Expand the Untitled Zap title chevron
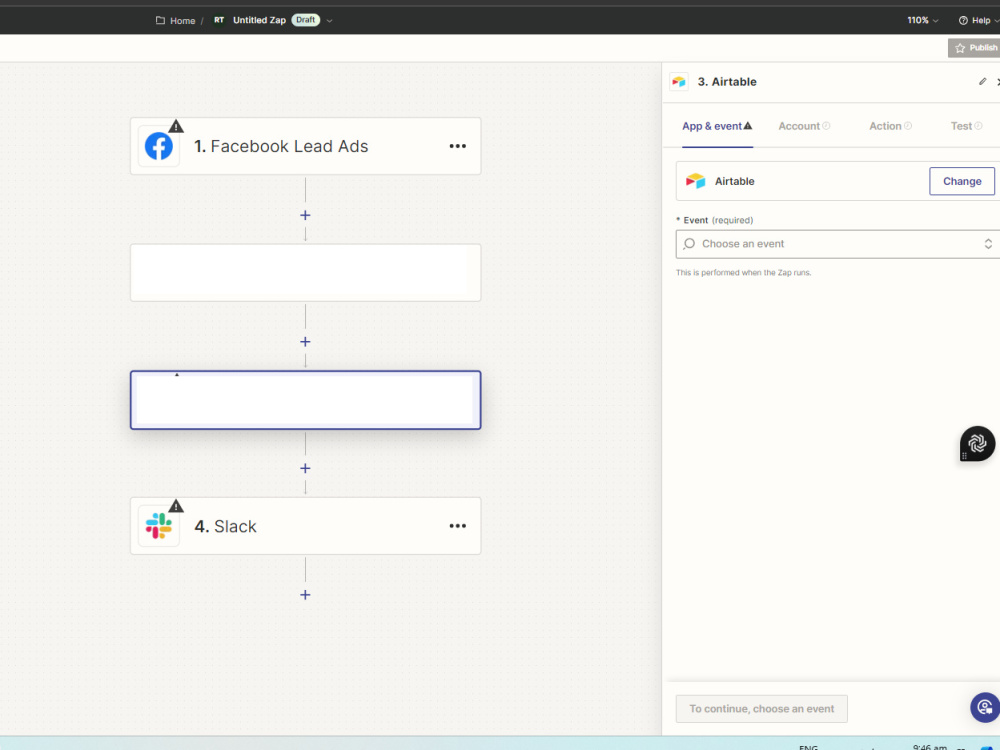 [x=329, y=20]
